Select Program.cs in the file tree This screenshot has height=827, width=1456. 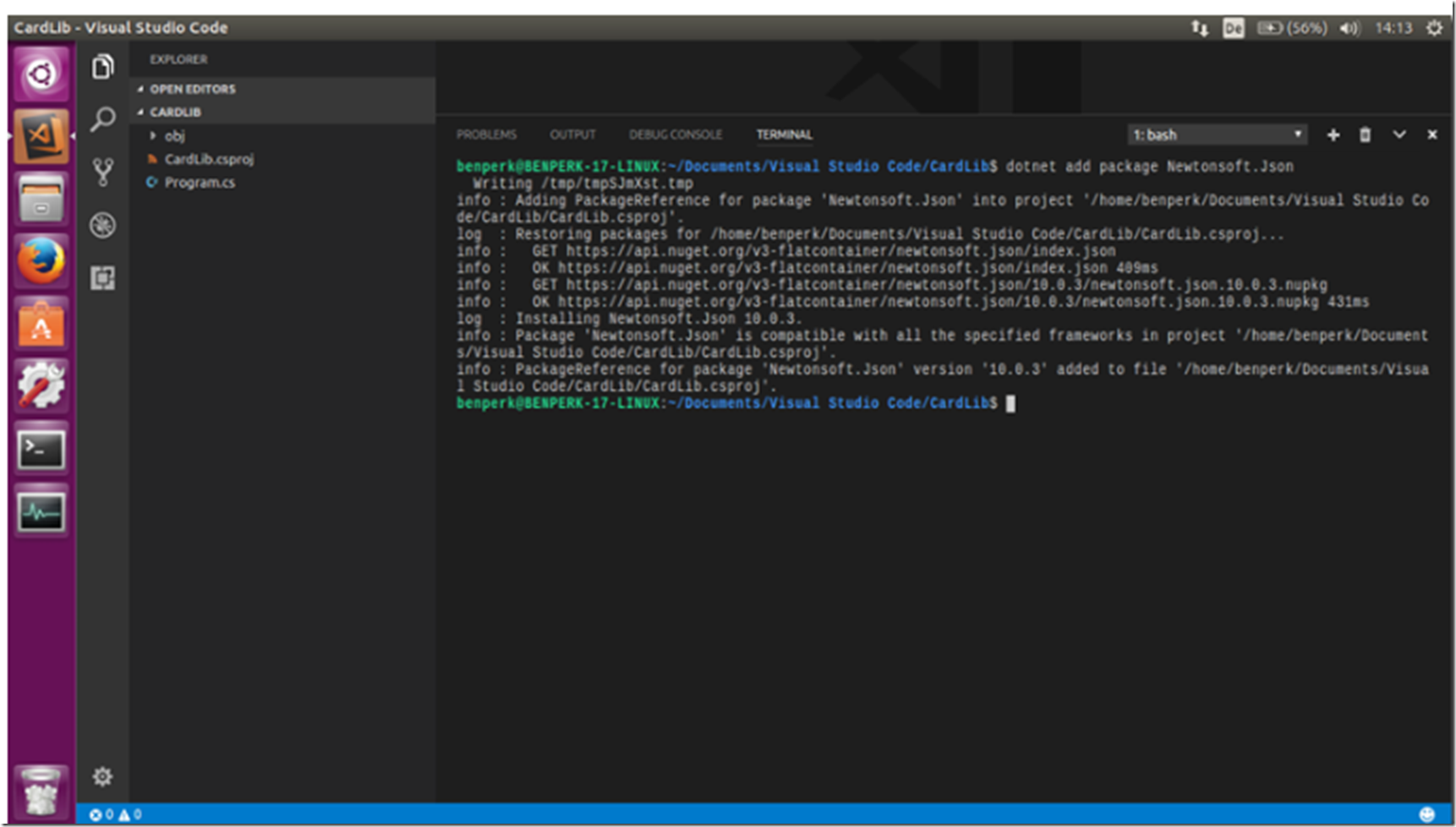pos(200,182)
